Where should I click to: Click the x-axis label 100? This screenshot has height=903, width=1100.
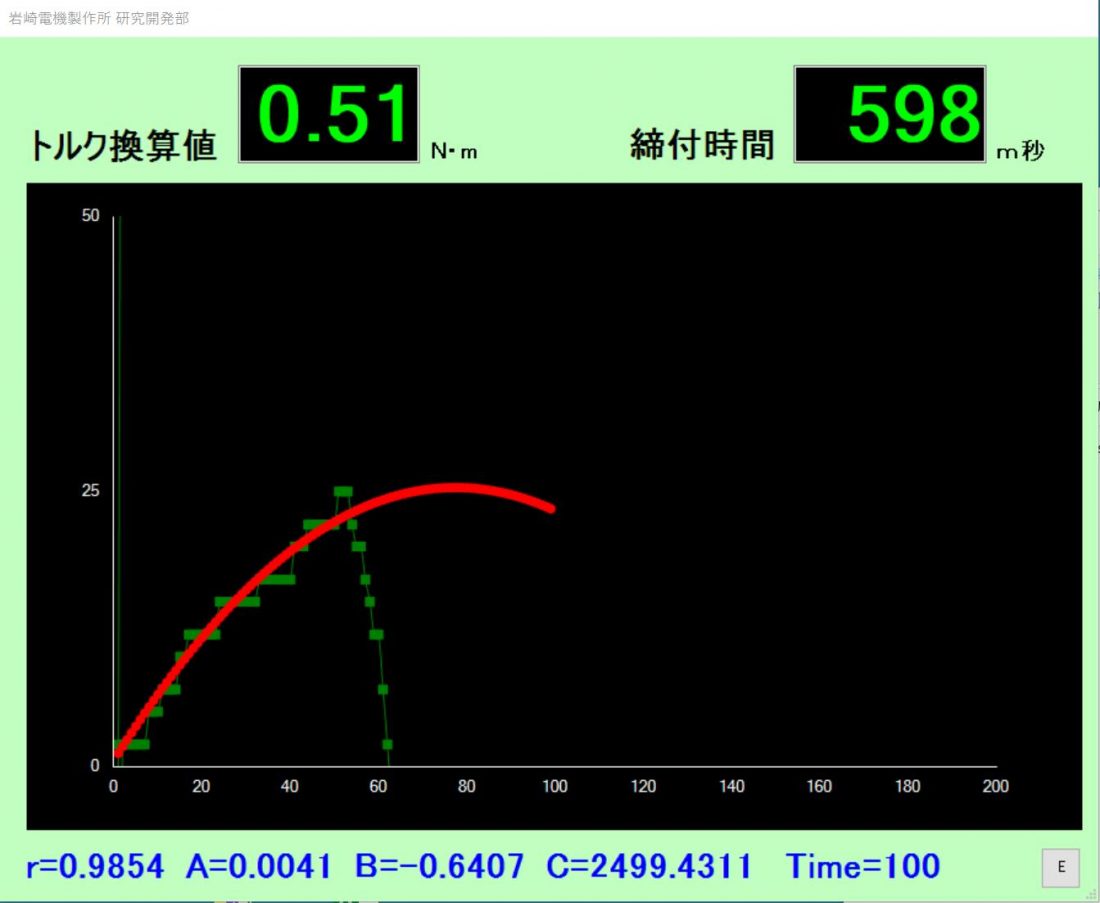tap(555, 787)
